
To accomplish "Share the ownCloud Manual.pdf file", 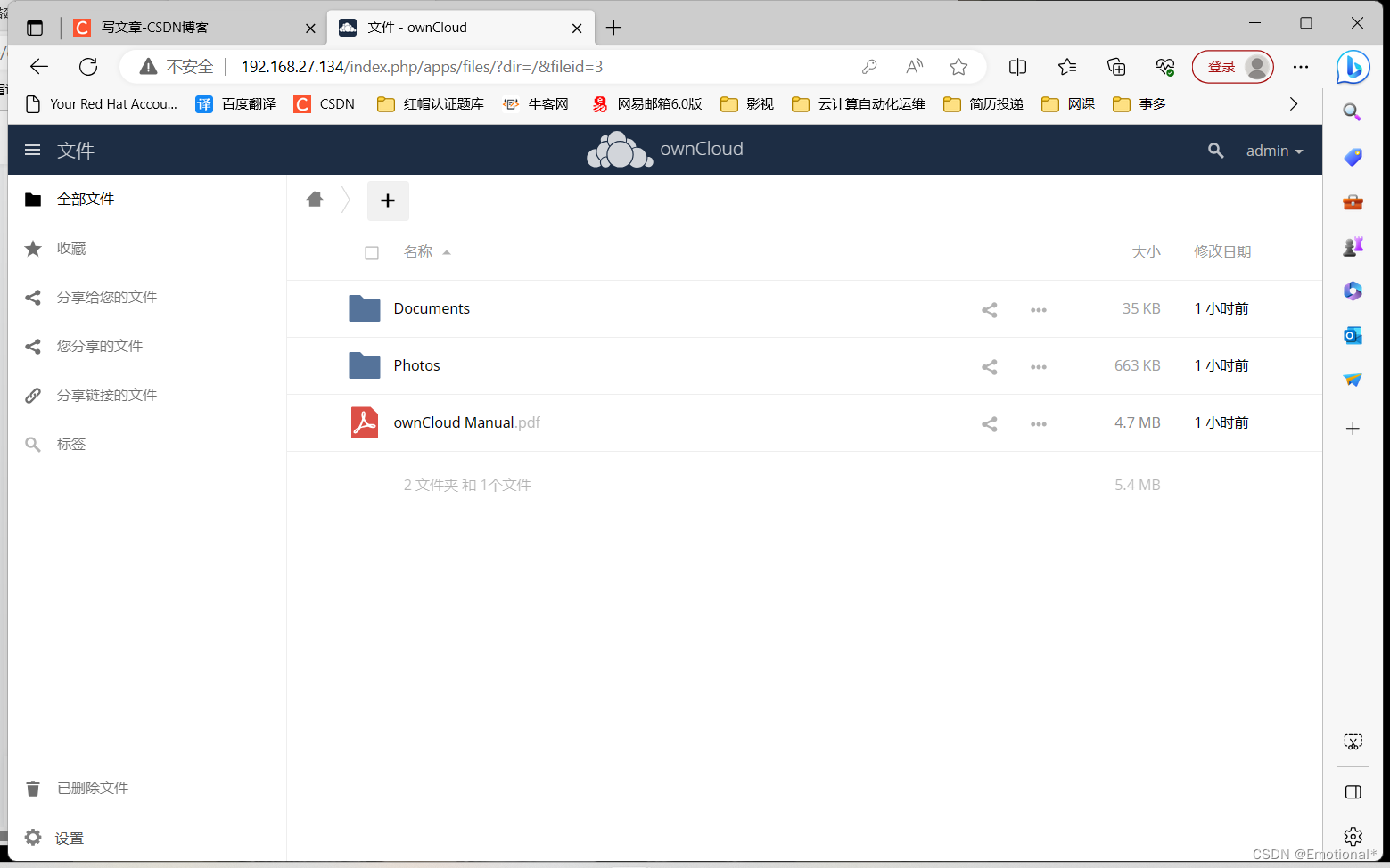I will [x=990, y=424].
